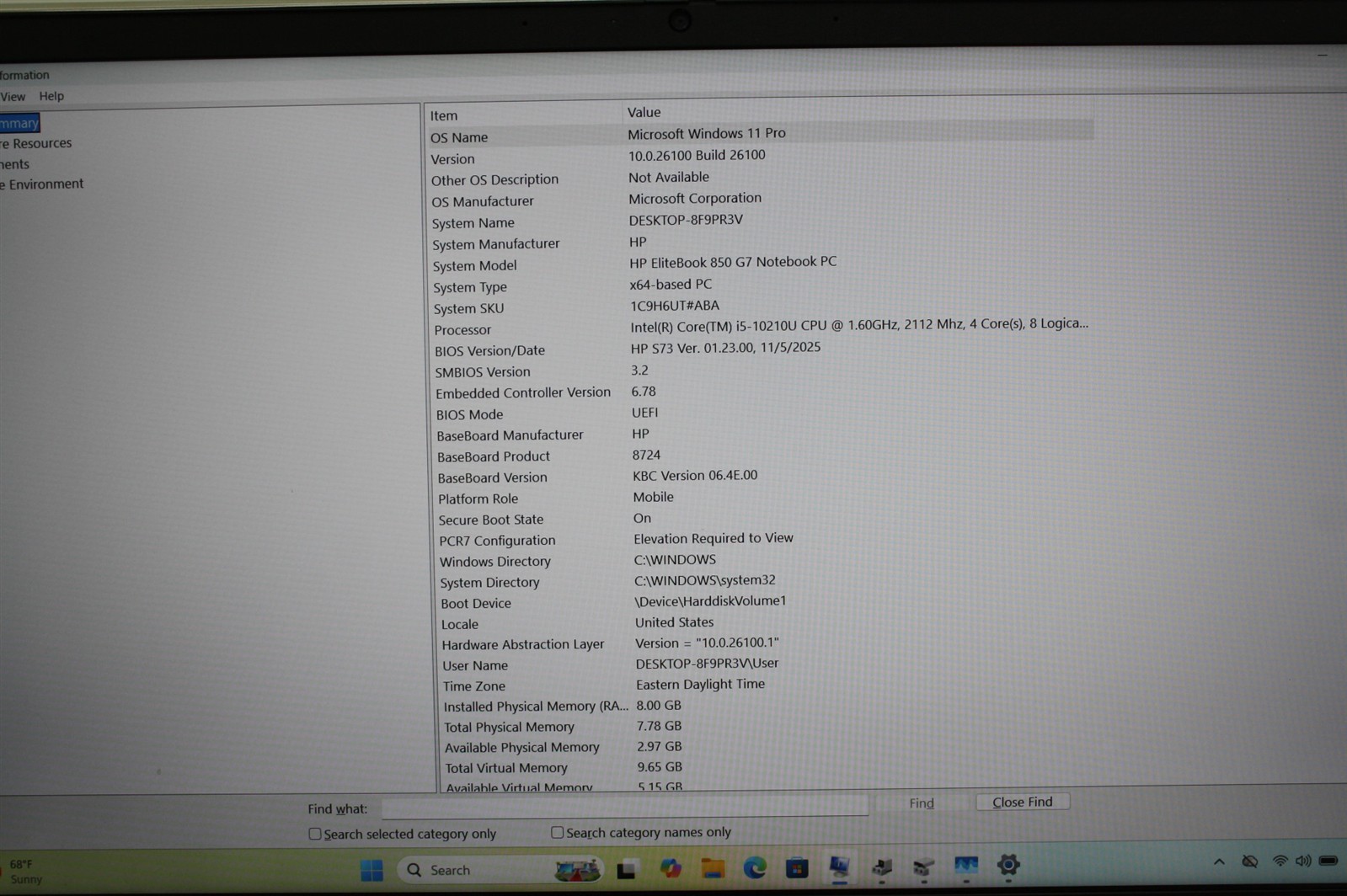Click the crossed-out cloud tray icon
Viewport: 1347px width, 896px height.
point(1250,861)
